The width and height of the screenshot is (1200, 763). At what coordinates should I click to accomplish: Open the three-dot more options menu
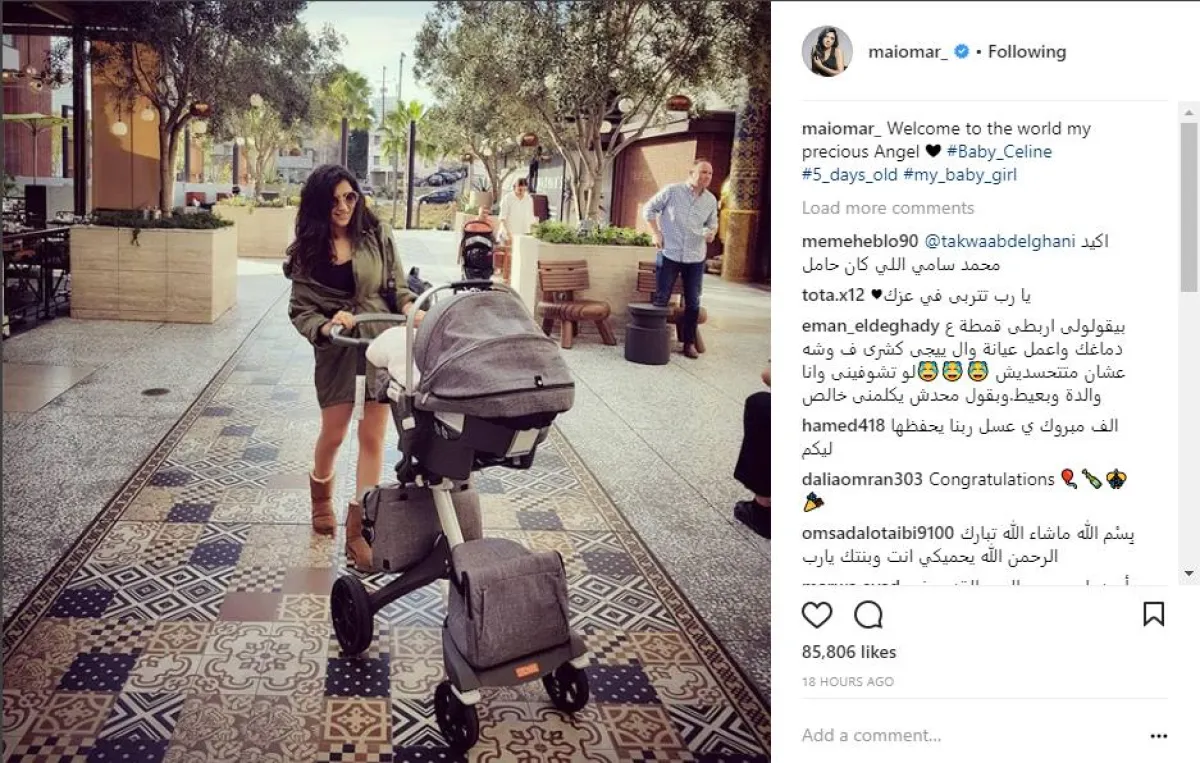(x=1159, y=736)
